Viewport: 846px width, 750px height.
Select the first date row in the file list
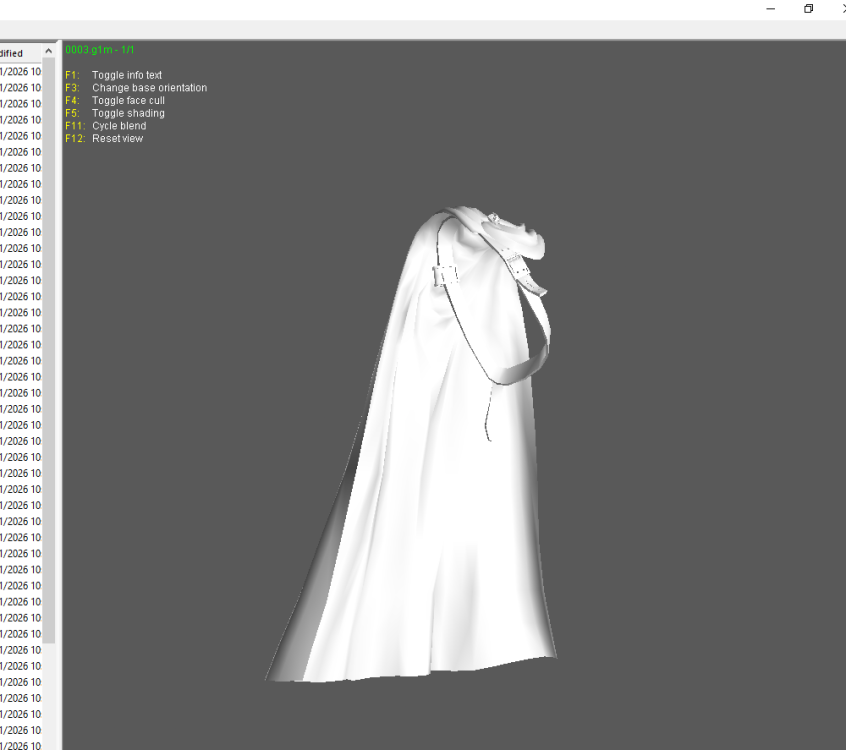point(21,72)
